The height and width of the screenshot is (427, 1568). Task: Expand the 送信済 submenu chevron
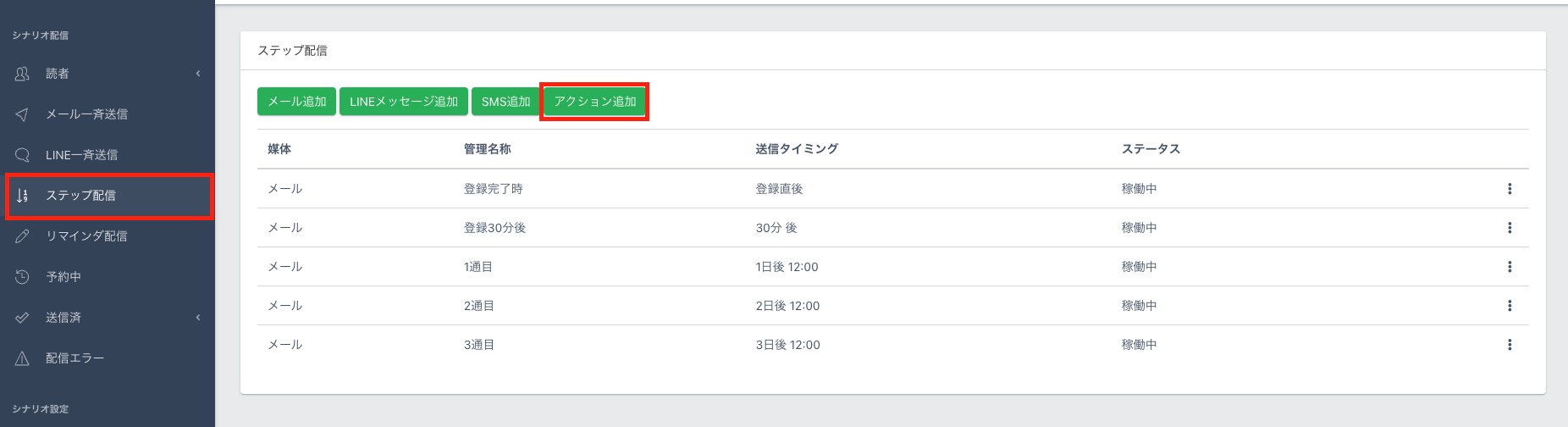coord(198,318)
